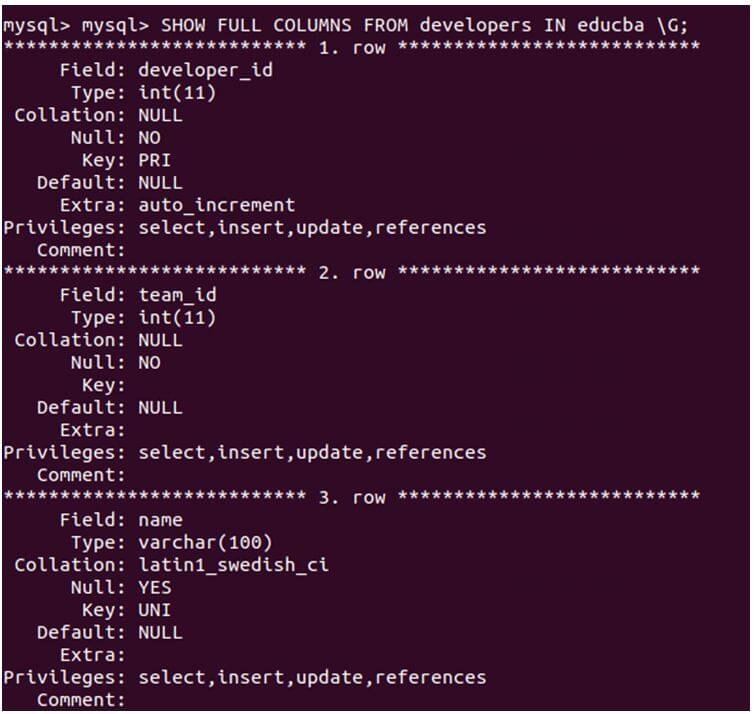
Task: Select the auto_increment extra value
Action: coord(216,205)
